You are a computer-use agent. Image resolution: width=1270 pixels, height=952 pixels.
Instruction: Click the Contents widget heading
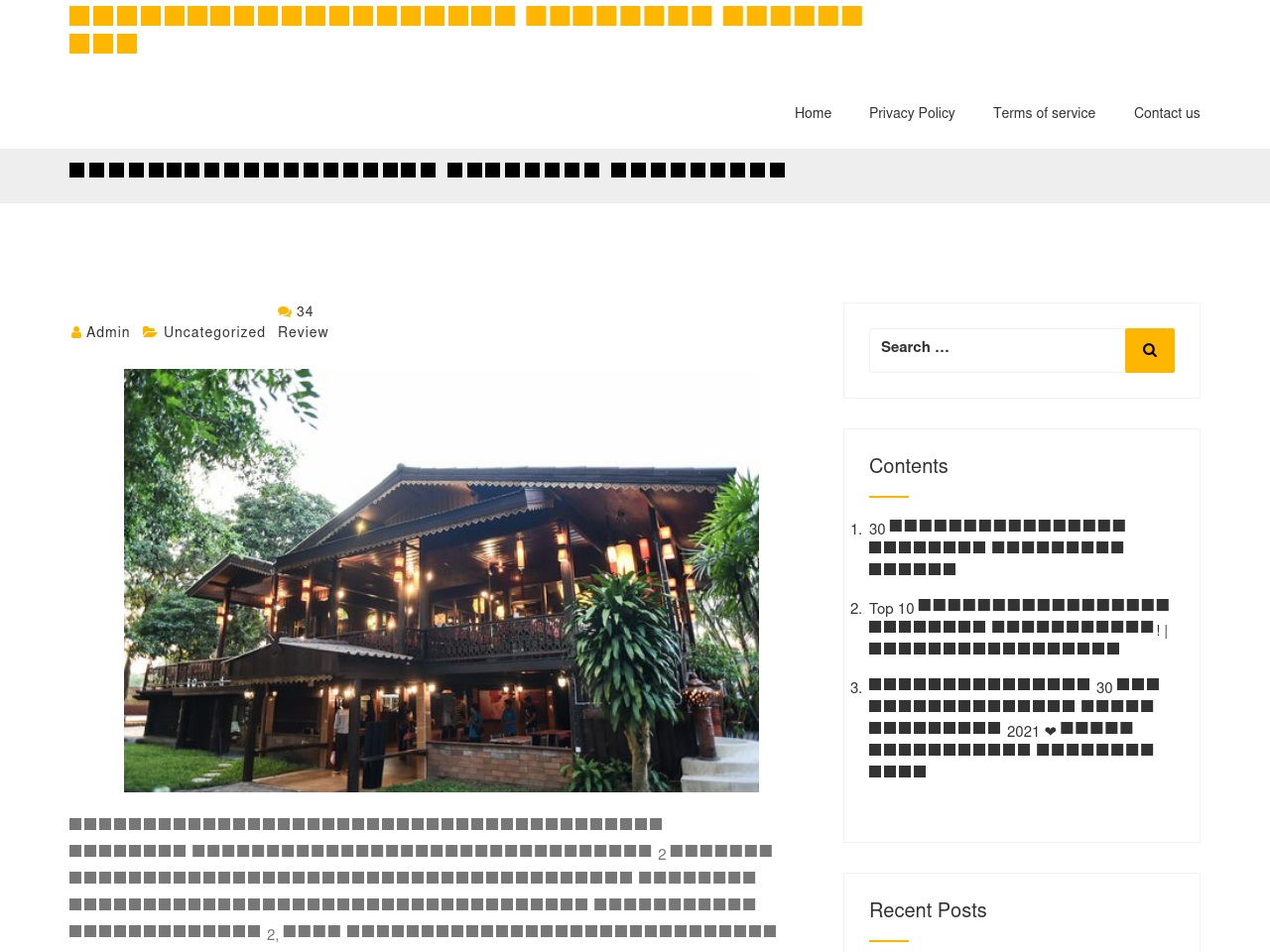click(x=908, y=466)
